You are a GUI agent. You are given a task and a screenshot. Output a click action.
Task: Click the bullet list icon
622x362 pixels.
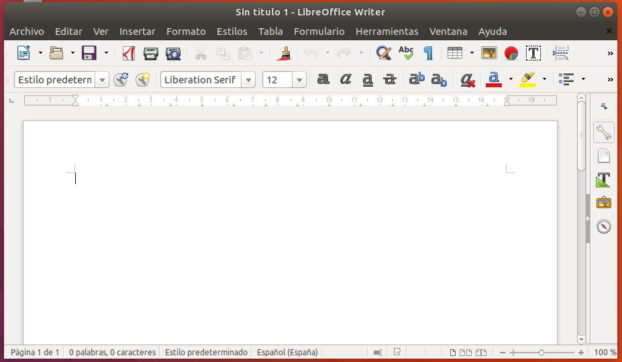tap(566, 79)
